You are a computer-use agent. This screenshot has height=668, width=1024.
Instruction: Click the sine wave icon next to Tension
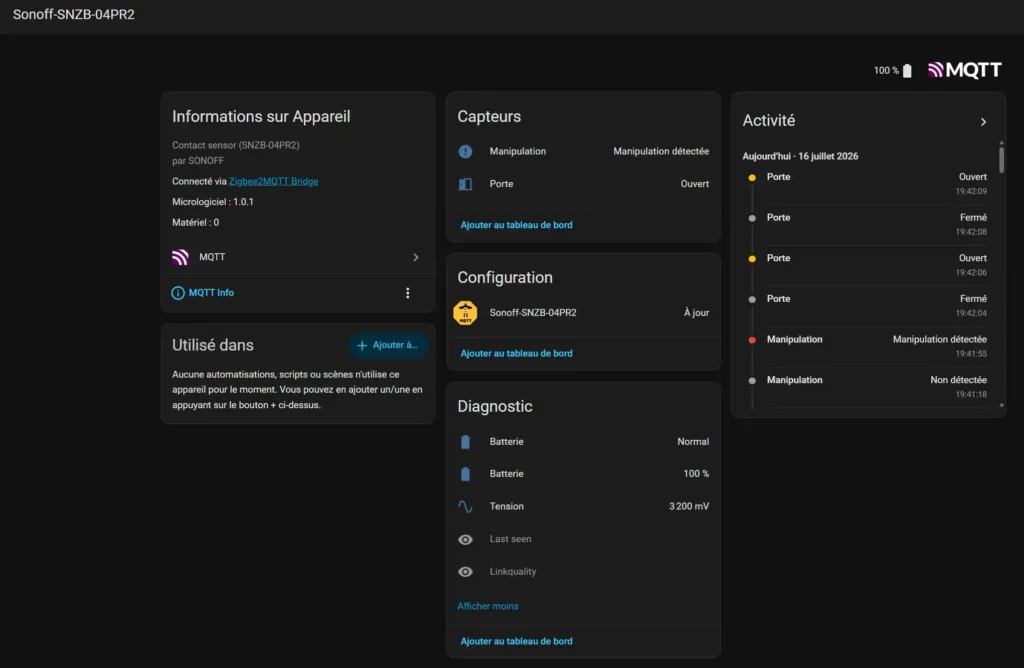465,507
